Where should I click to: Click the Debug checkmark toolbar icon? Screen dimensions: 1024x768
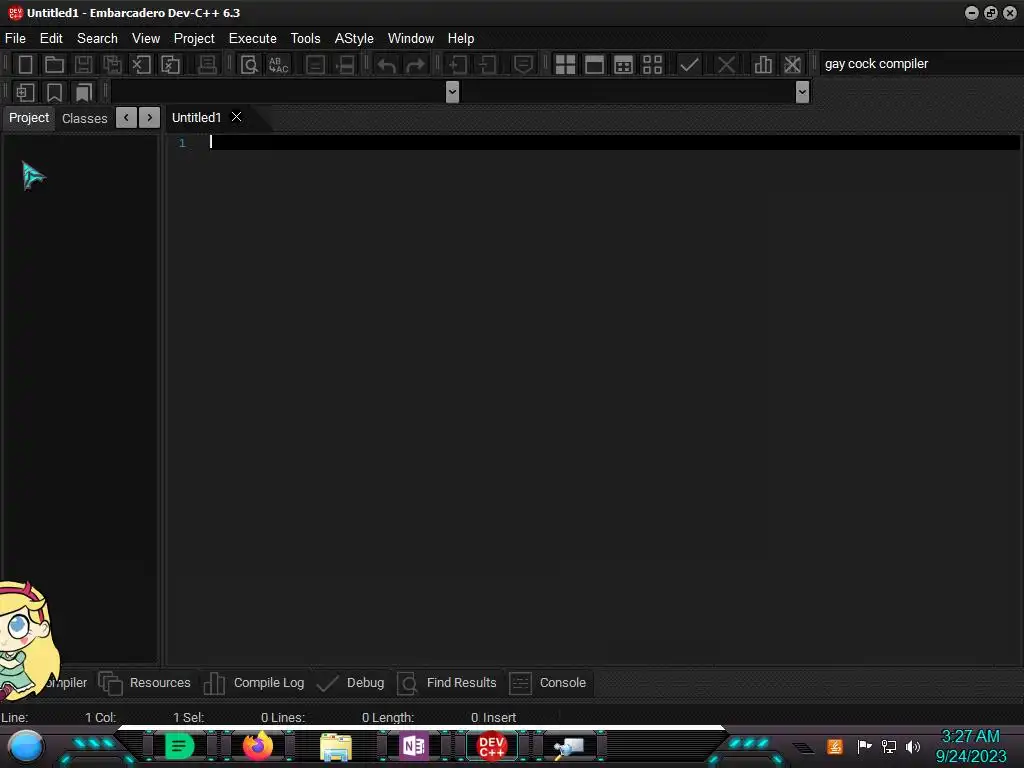(x=689, y=64)
